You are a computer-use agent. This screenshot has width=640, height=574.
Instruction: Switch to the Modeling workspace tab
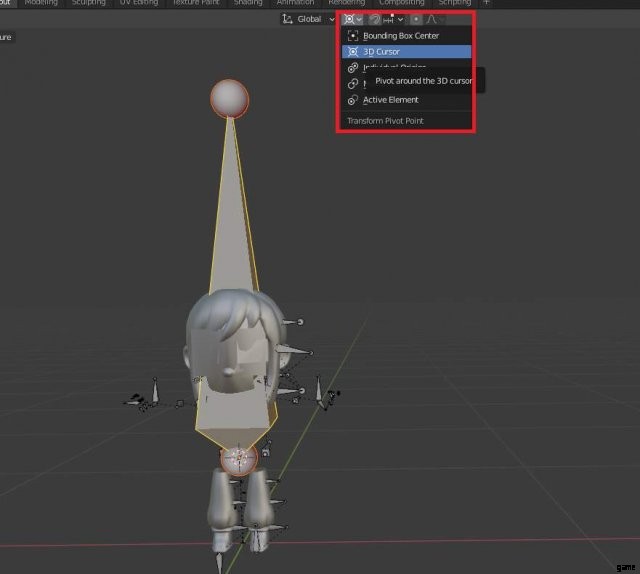pyautogui.click(x=41, y=3)
